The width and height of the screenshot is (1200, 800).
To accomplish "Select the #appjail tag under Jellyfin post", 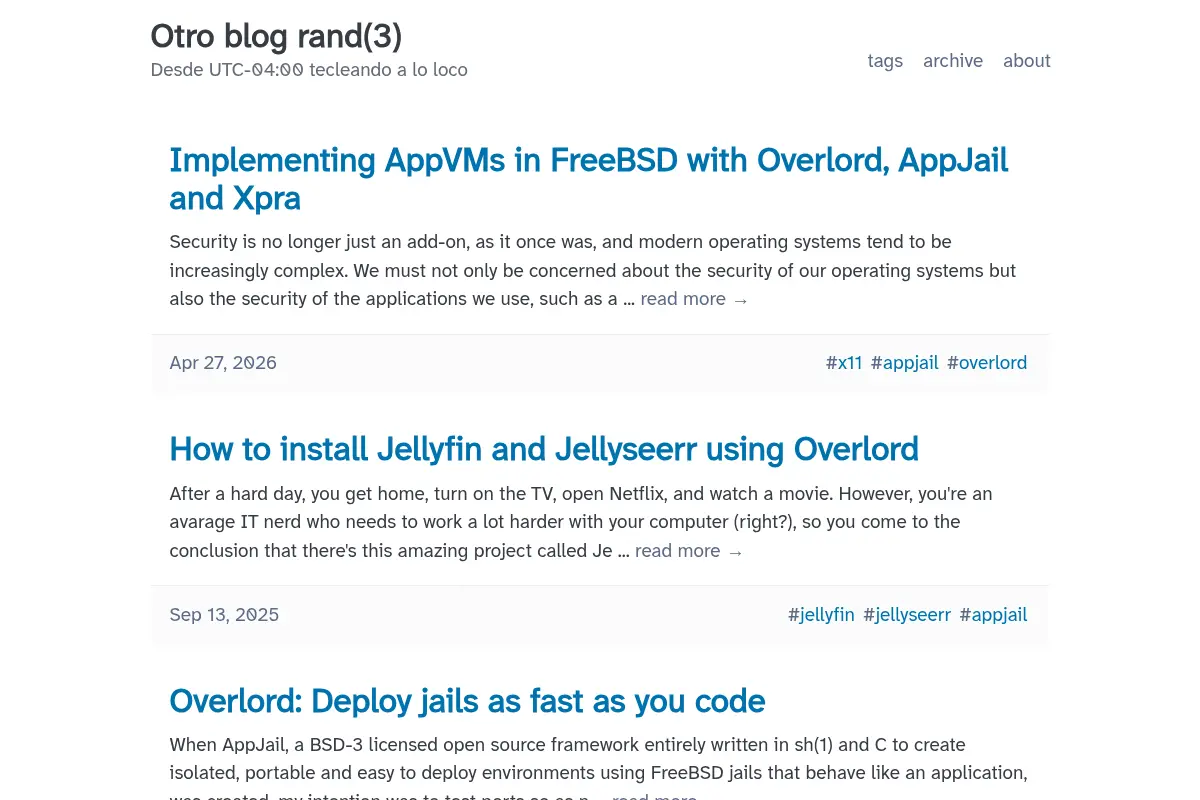I will point(993,615).
